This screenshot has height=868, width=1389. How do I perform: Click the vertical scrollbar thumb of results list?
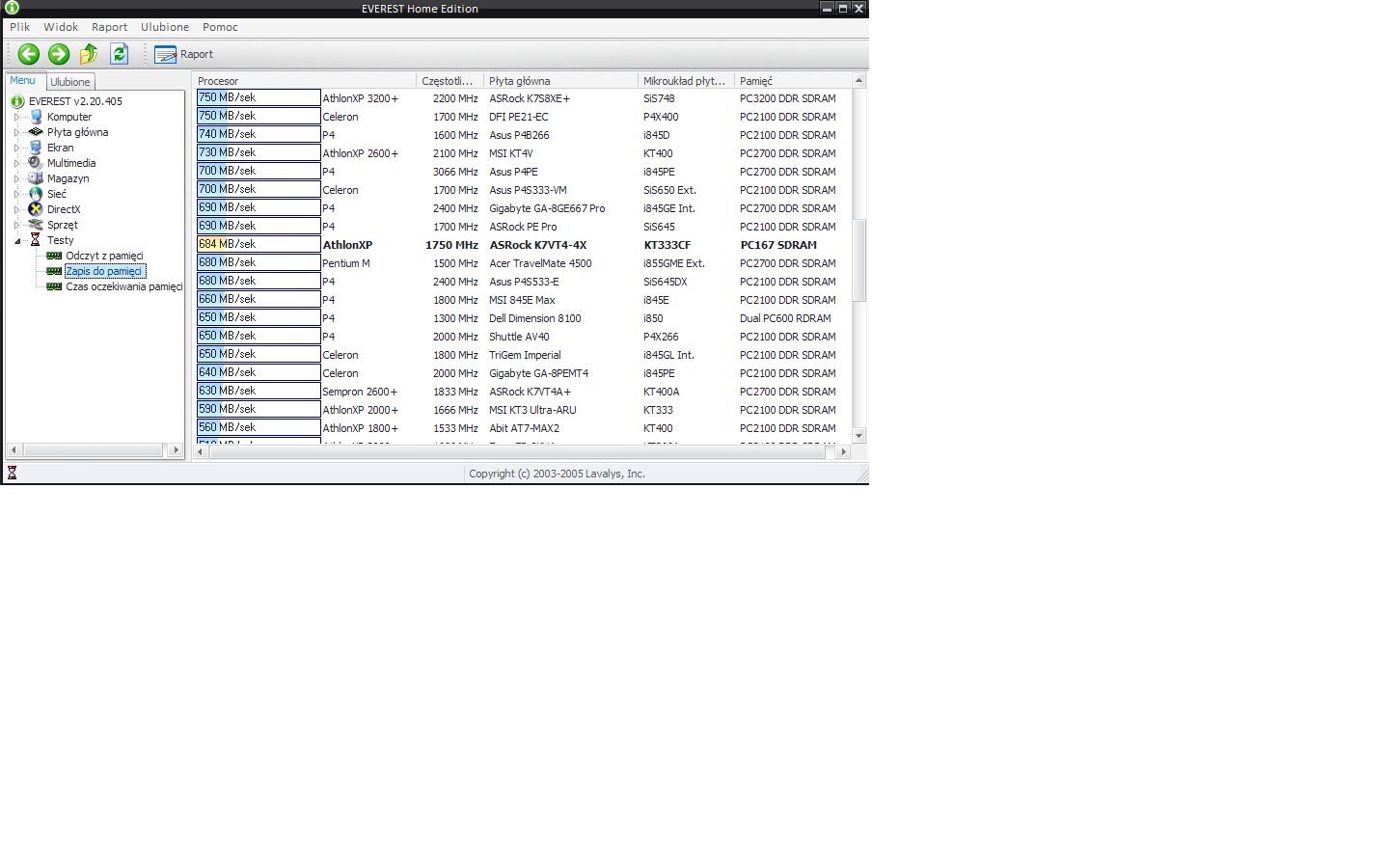(859, 260)
